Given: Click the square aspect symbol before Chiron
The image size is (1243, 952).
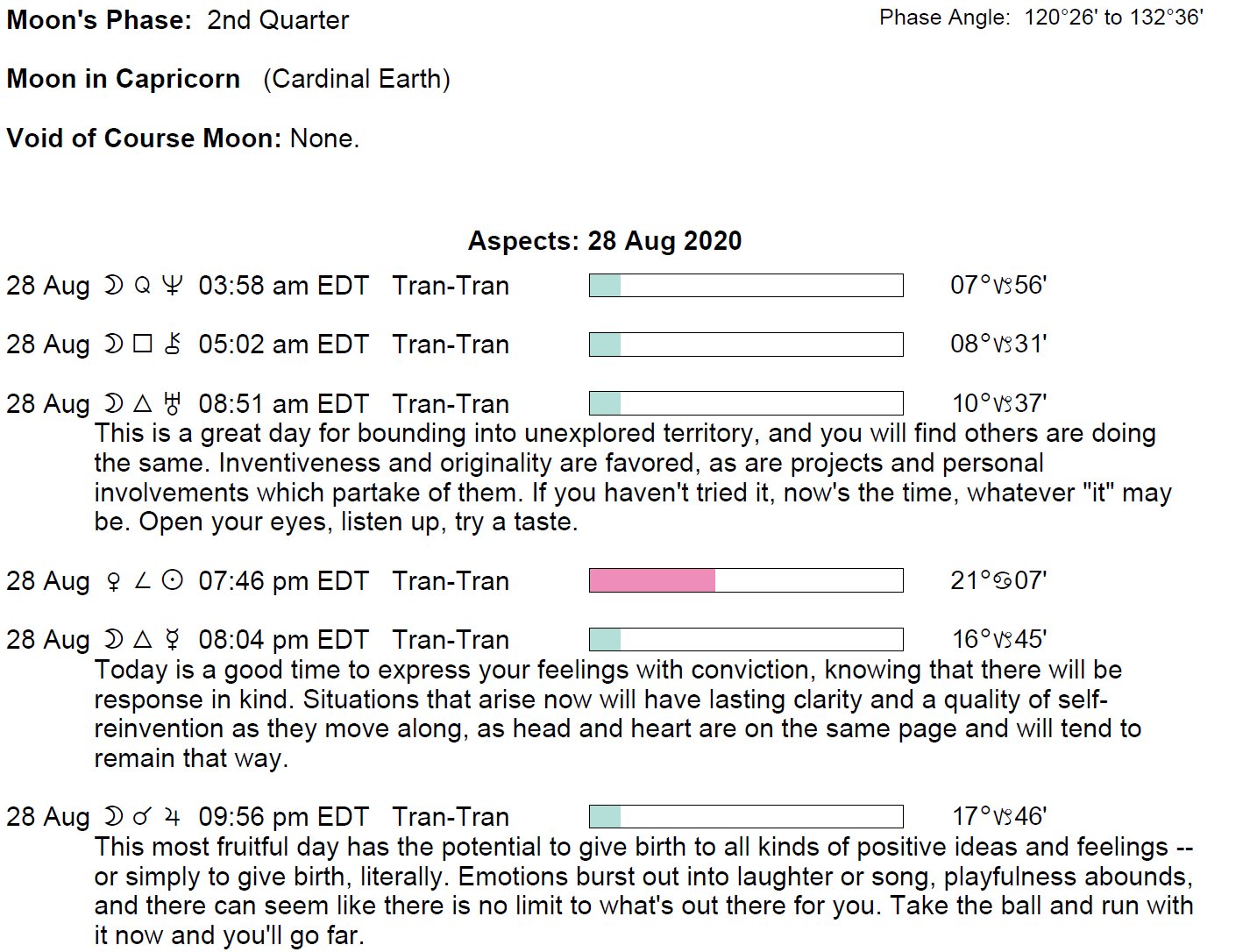Looking at the screenshot, I should pyautogui.click(x=143, y=345).
